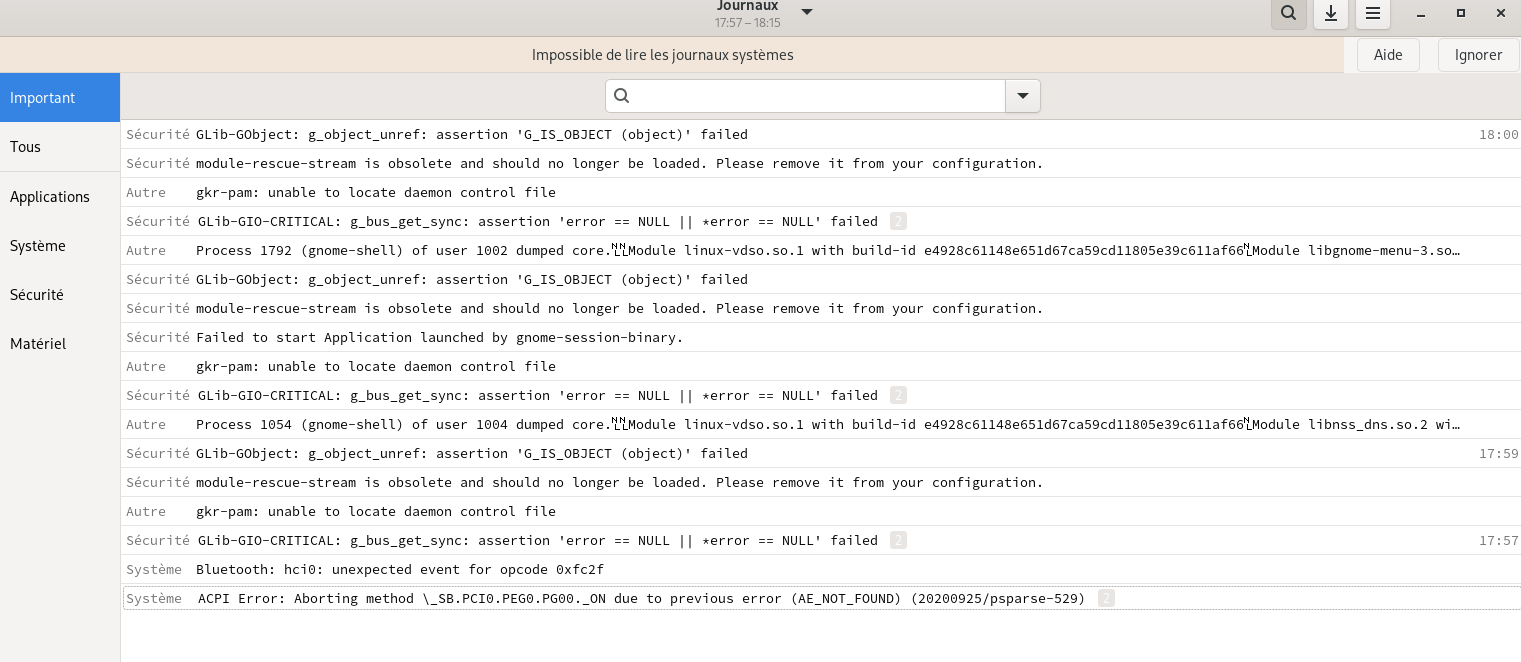
Task: Expand search filter dropdown arrow
Action: 1023,96
